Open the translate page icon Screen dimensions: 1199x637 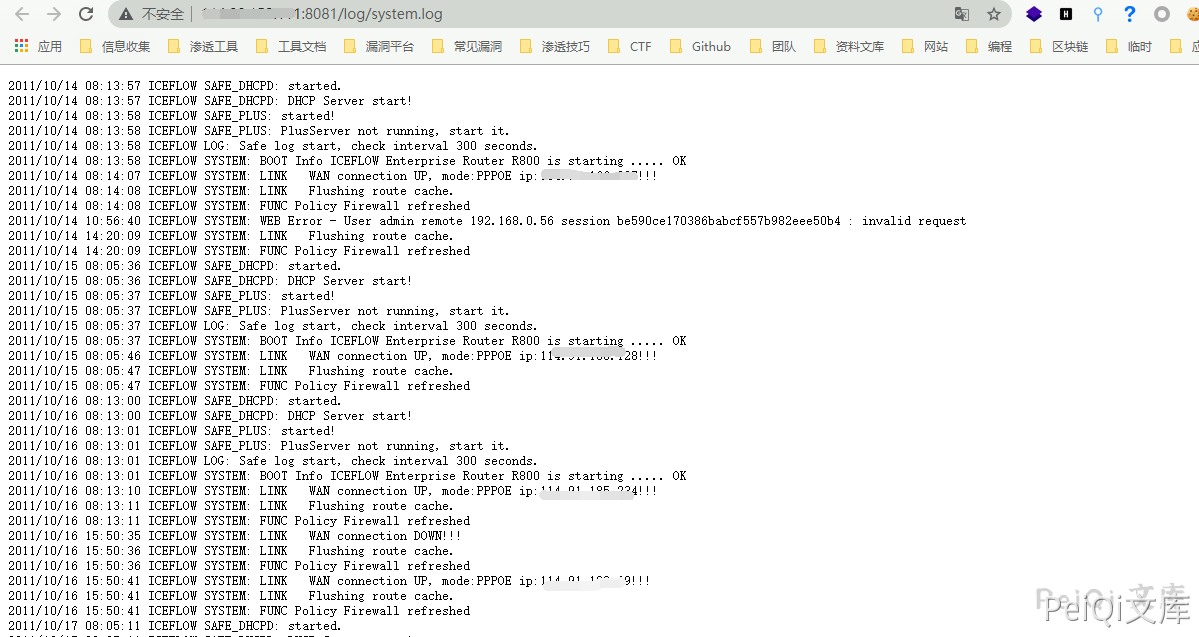(961, 14)
